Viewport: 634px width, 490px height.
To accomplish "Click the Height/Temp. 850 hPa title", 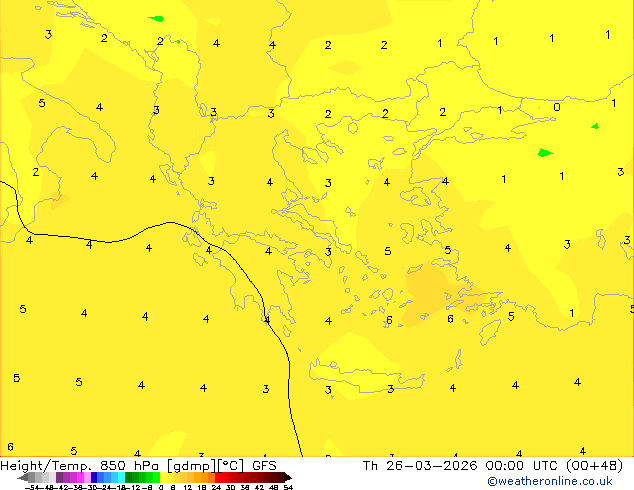I will pyautogui.click(x=78, y=465).
